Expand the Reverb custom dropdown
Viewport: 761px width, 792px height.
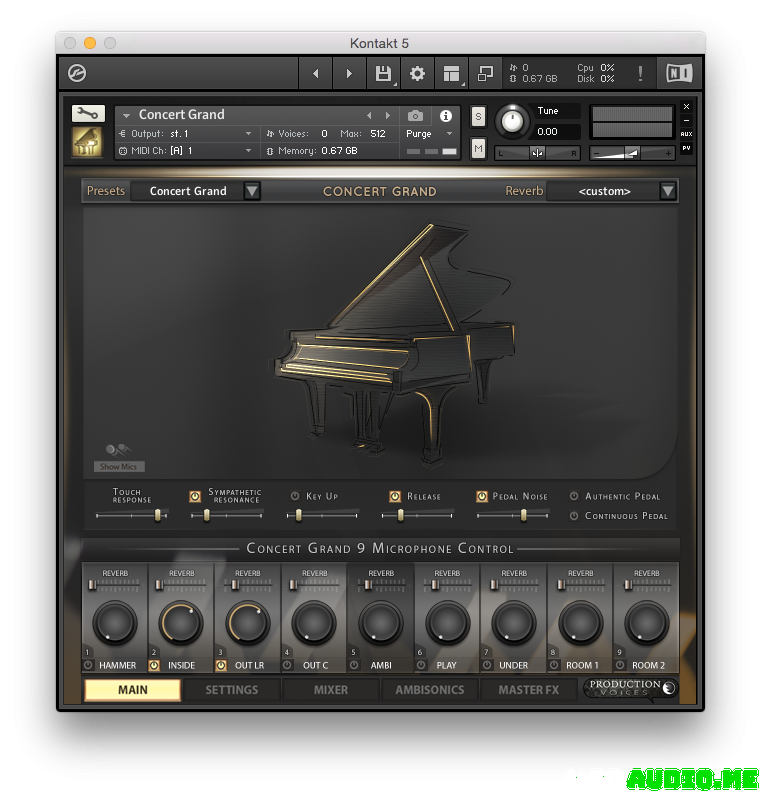668,191
